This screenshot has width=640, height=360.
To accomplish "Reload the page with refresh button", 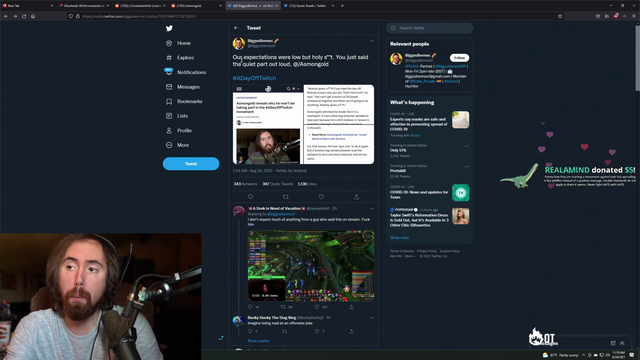I will [x=24, y=16].
